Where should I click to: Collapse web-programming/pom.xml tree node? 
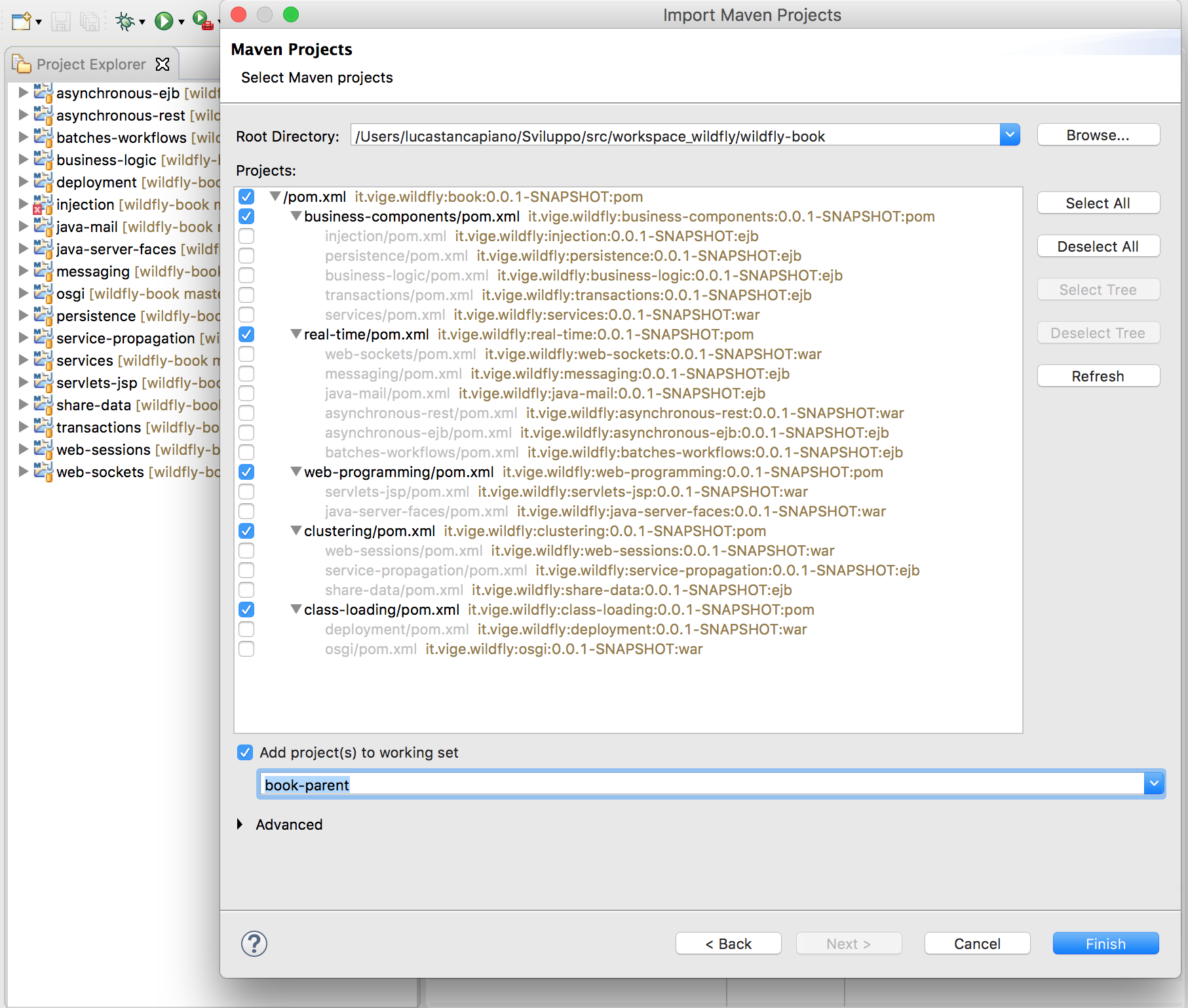click(x=296, y=471)
